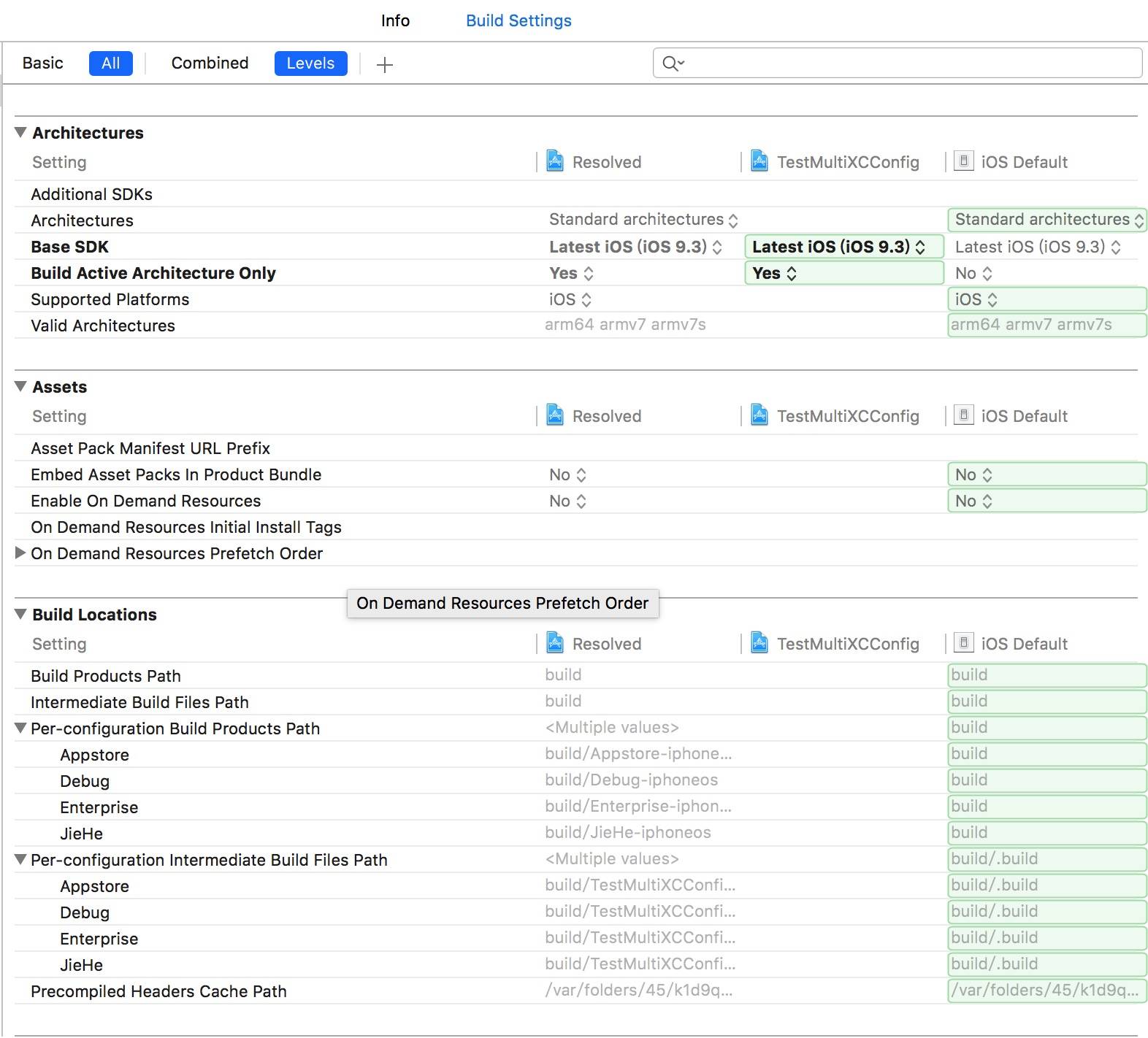Open the Info tab
The image size is (1148, 1038).
coord(395,20)
